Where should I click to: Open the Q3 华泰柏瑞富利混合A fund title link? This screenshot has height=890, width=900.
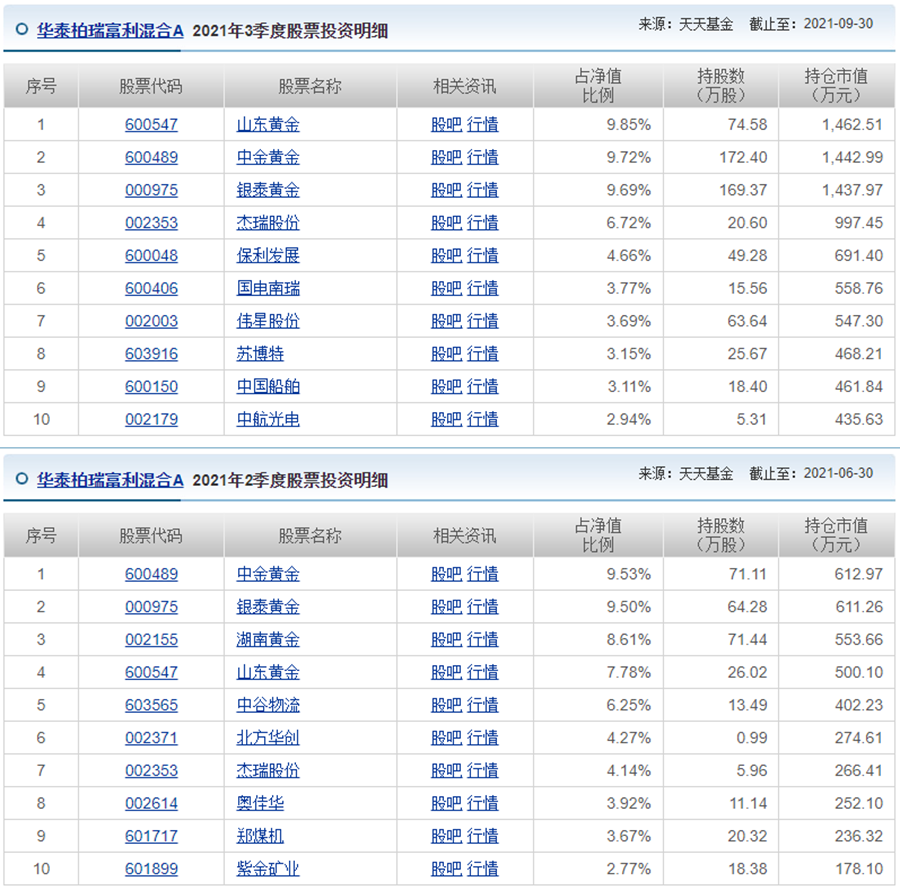[x=110, y=30]
